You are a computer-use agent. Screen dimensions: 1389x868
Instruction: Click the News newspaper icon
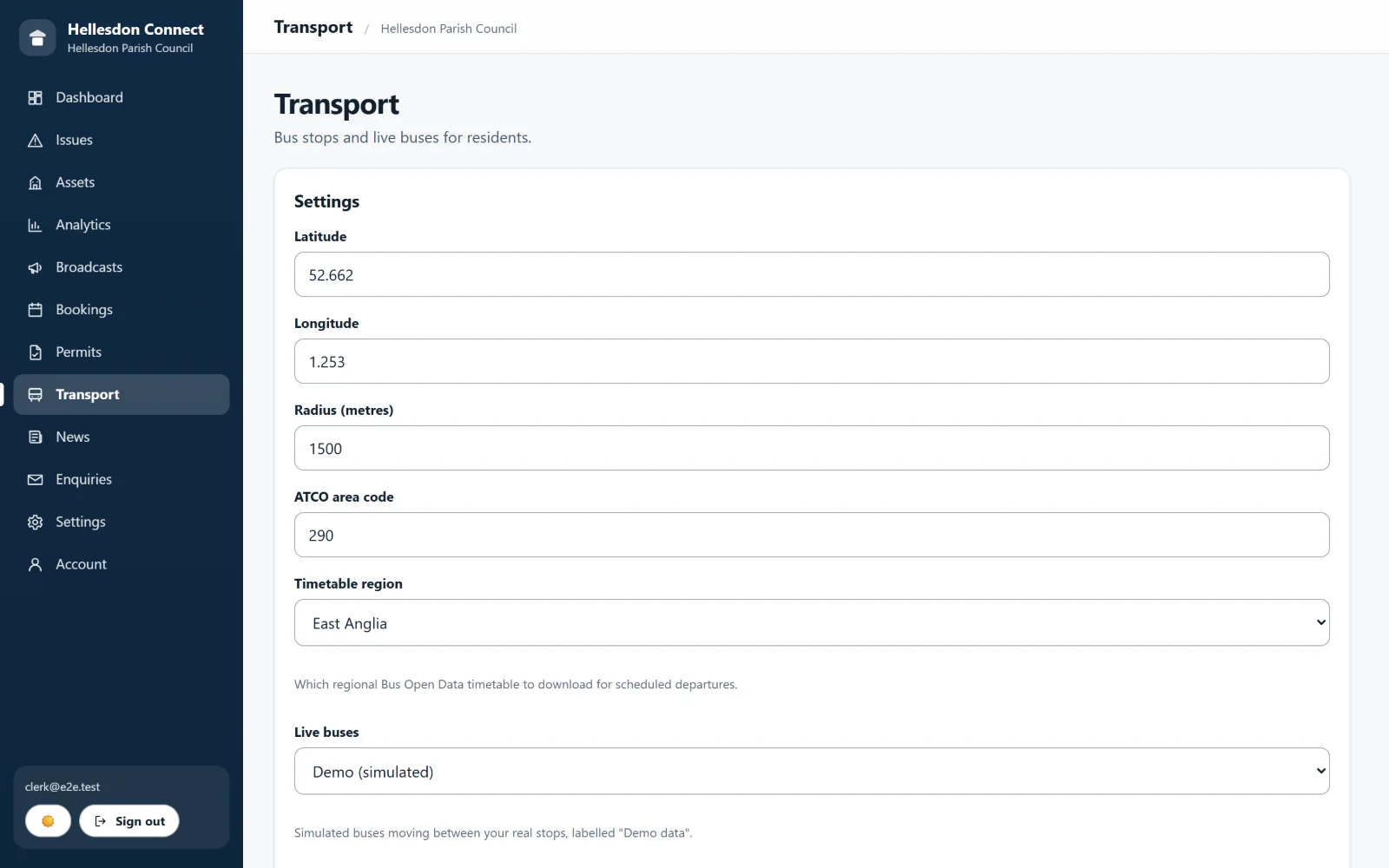point(36,437)
